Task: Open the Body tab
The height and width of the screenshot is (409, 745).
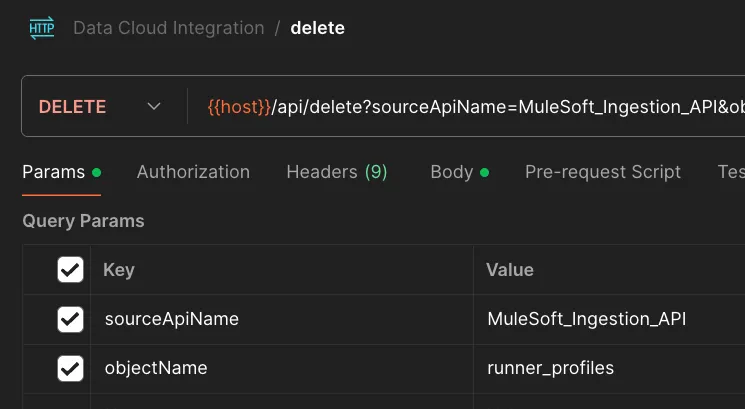Action: pos(459,172)
